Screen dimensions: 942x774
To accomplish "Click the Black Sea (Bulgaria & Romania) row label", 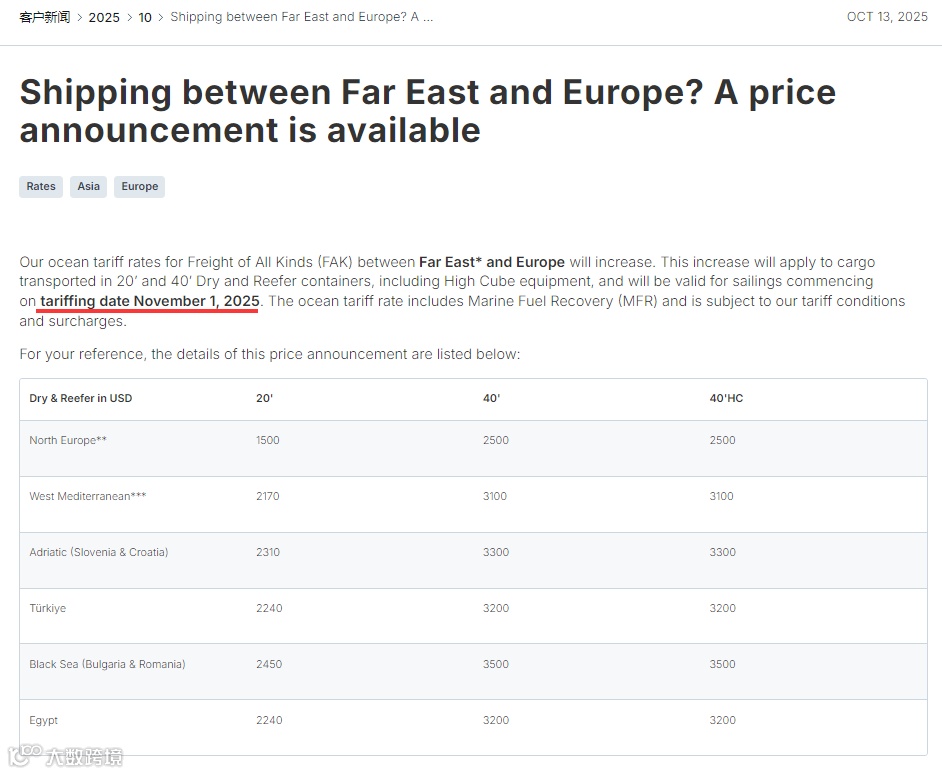I will [x=107, y=664].
